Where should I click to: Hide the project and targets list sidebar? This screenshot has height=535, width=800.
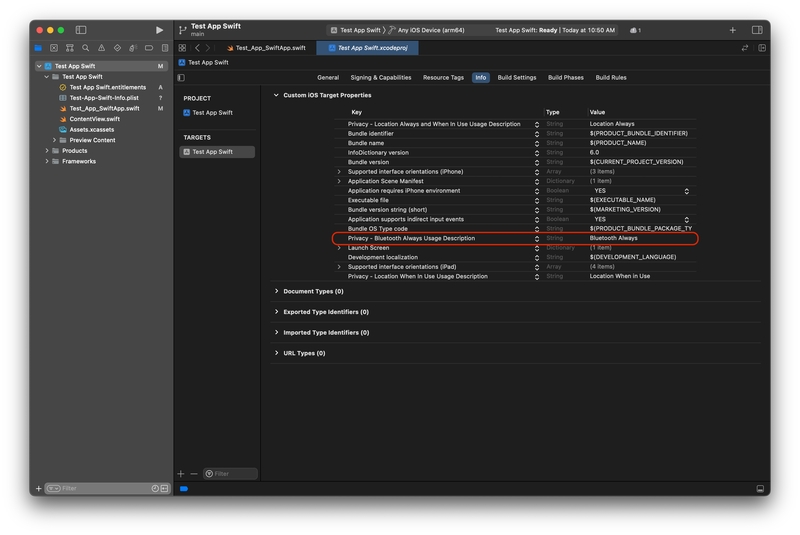181,77
